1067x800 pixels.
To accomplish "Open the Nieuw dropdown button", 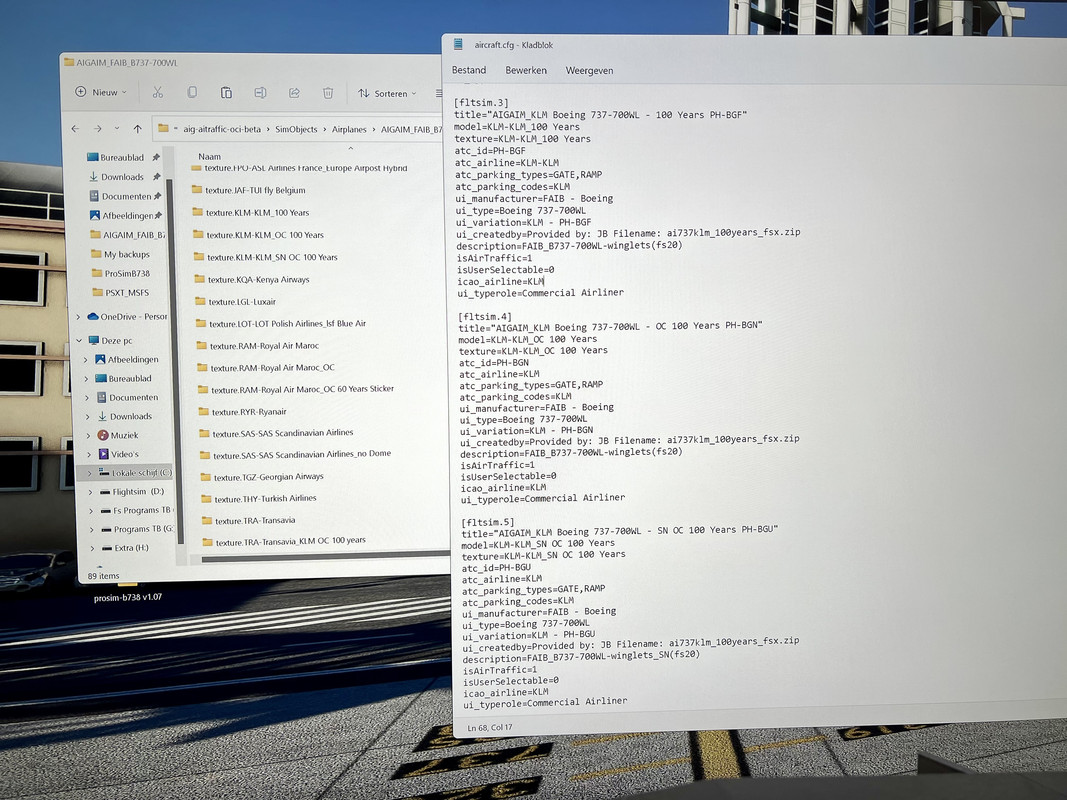I will [x=101, y=92].
